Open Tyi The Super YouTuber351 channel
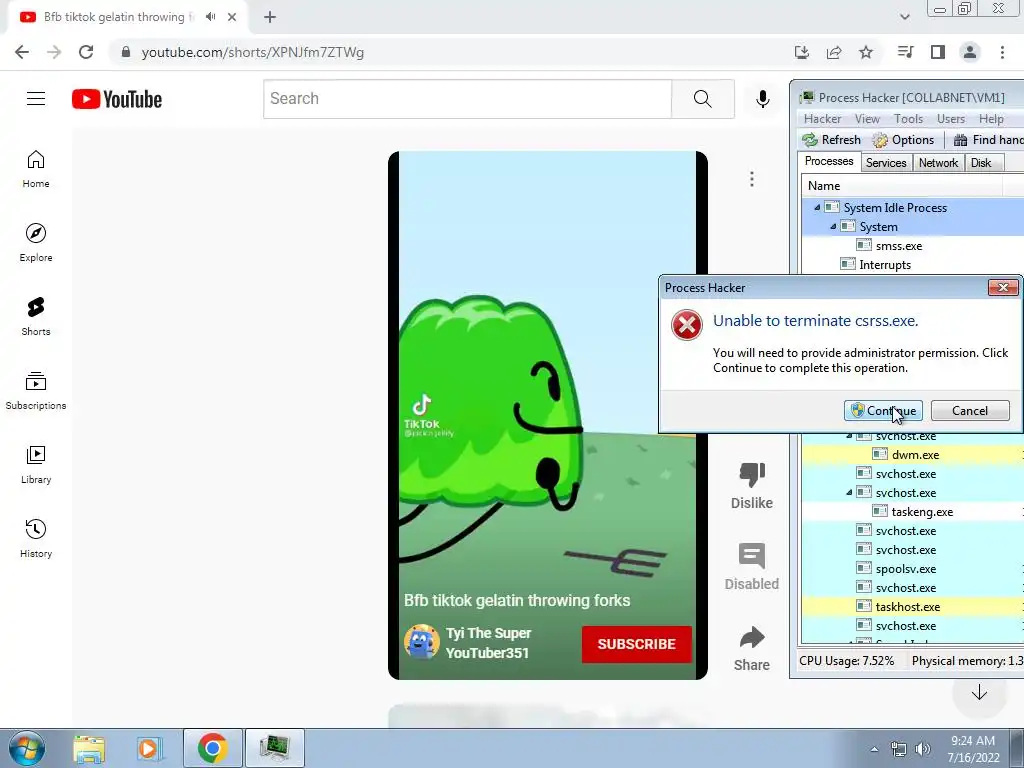 point(488,643)
